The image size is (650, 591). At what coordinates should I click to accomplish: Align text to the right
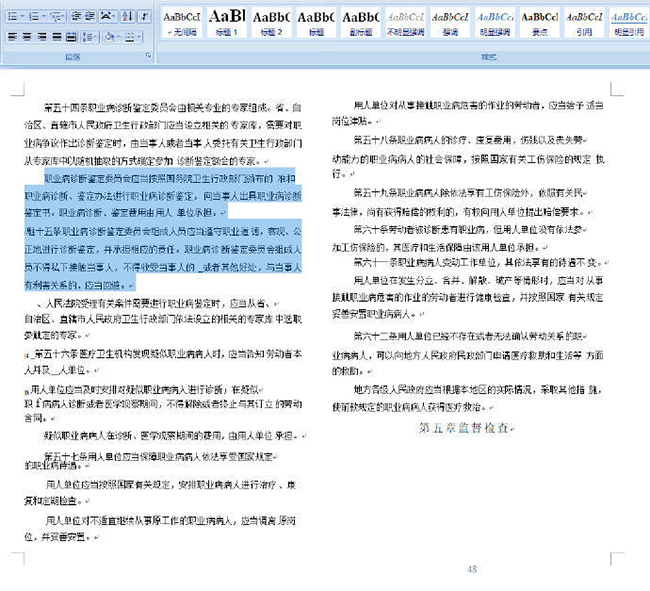click(41, 37)
